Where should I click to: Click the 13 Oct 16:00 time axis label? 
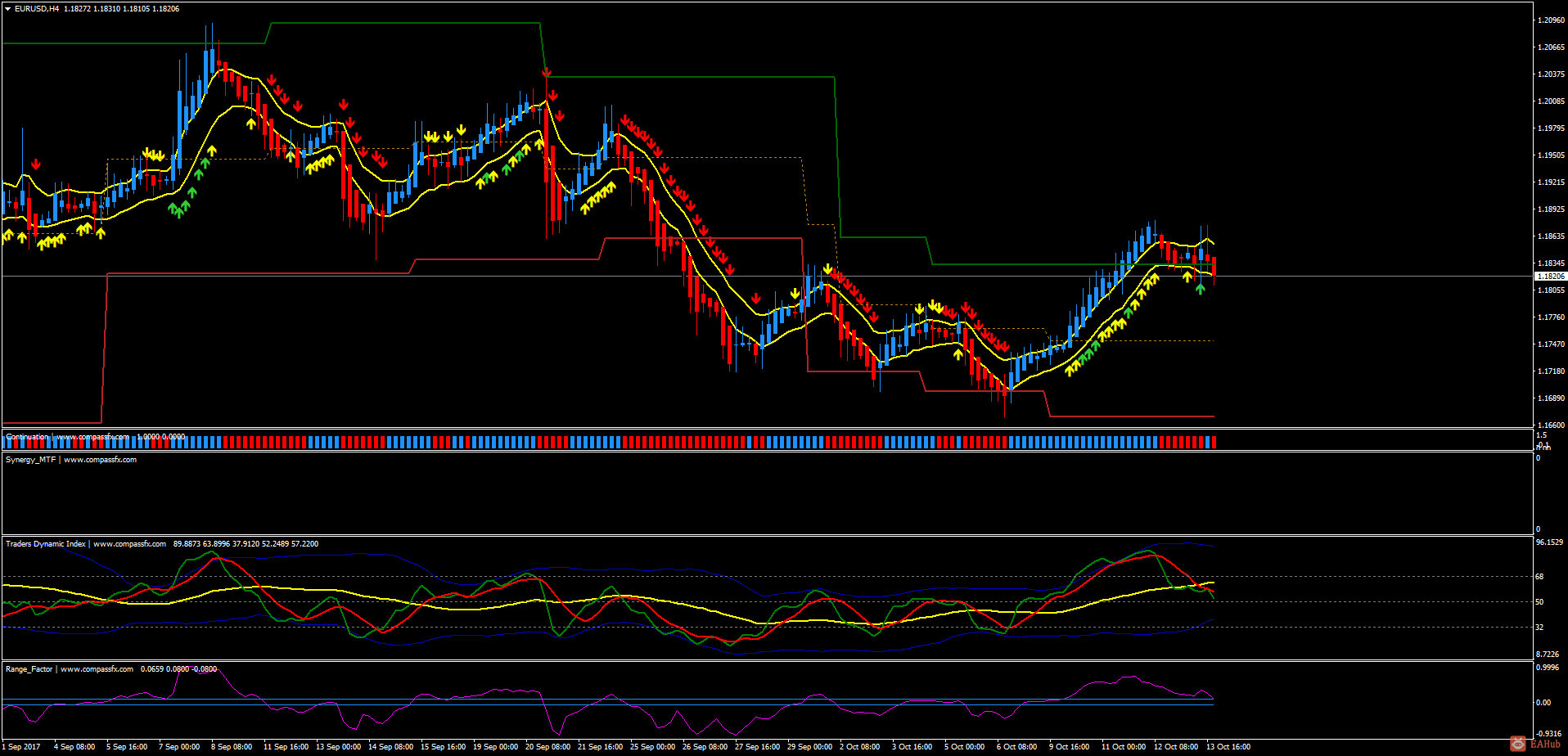click(x=1228, y=747)
